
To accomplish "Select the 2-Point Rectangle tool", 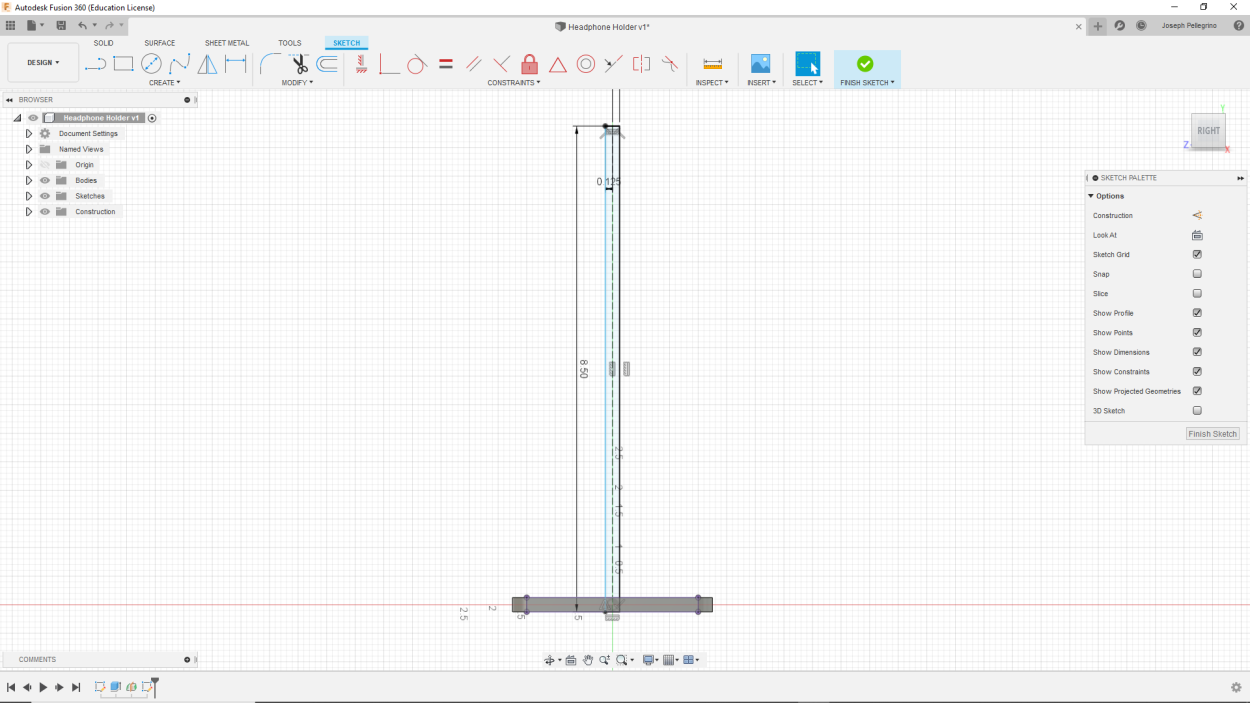I will [123, 64].
